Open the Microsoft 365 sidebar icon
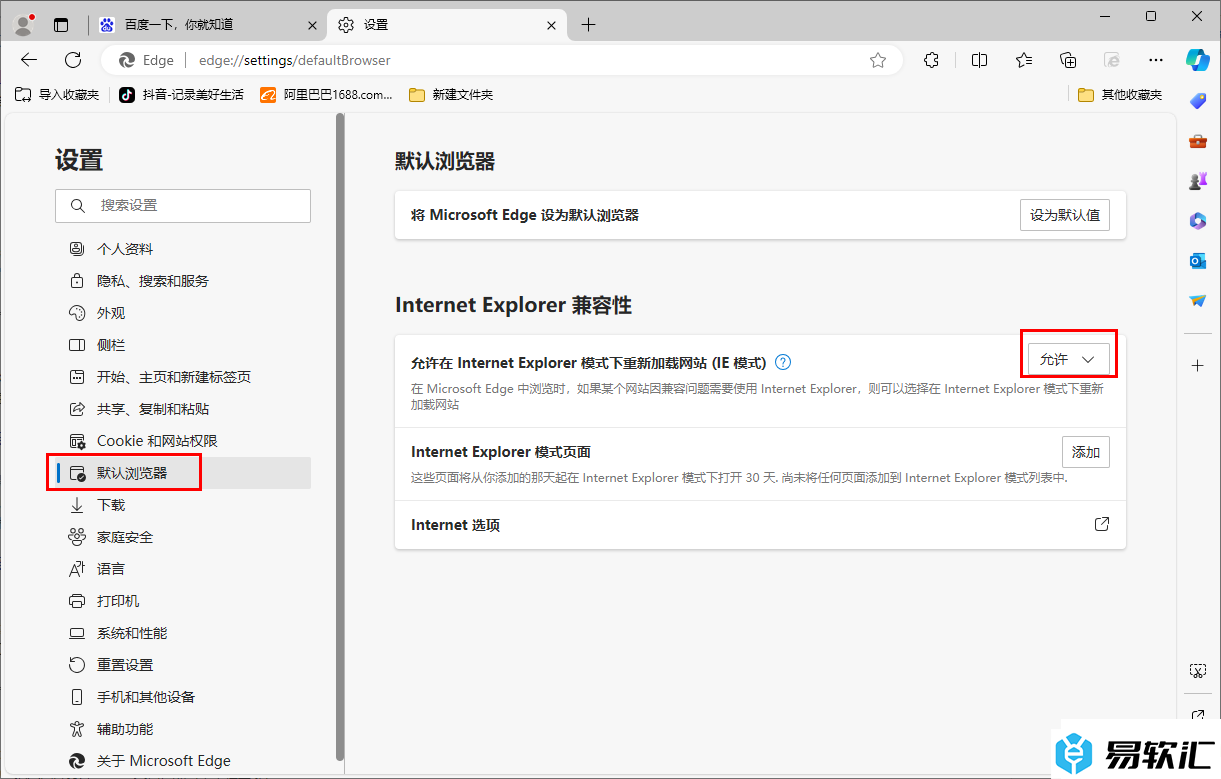This screenshot has width=1221, height=779. pos(1198,221)
